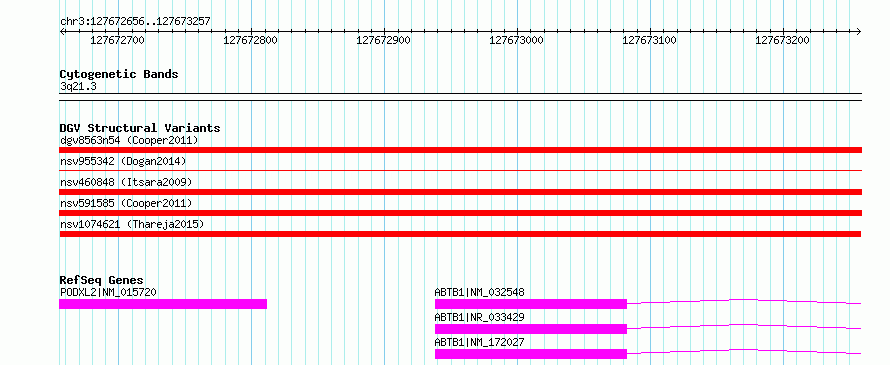Click the left arrow end of the ruler
Image resolution: width=890 pixels, height=365 pixels.
[x=62, y=31]
